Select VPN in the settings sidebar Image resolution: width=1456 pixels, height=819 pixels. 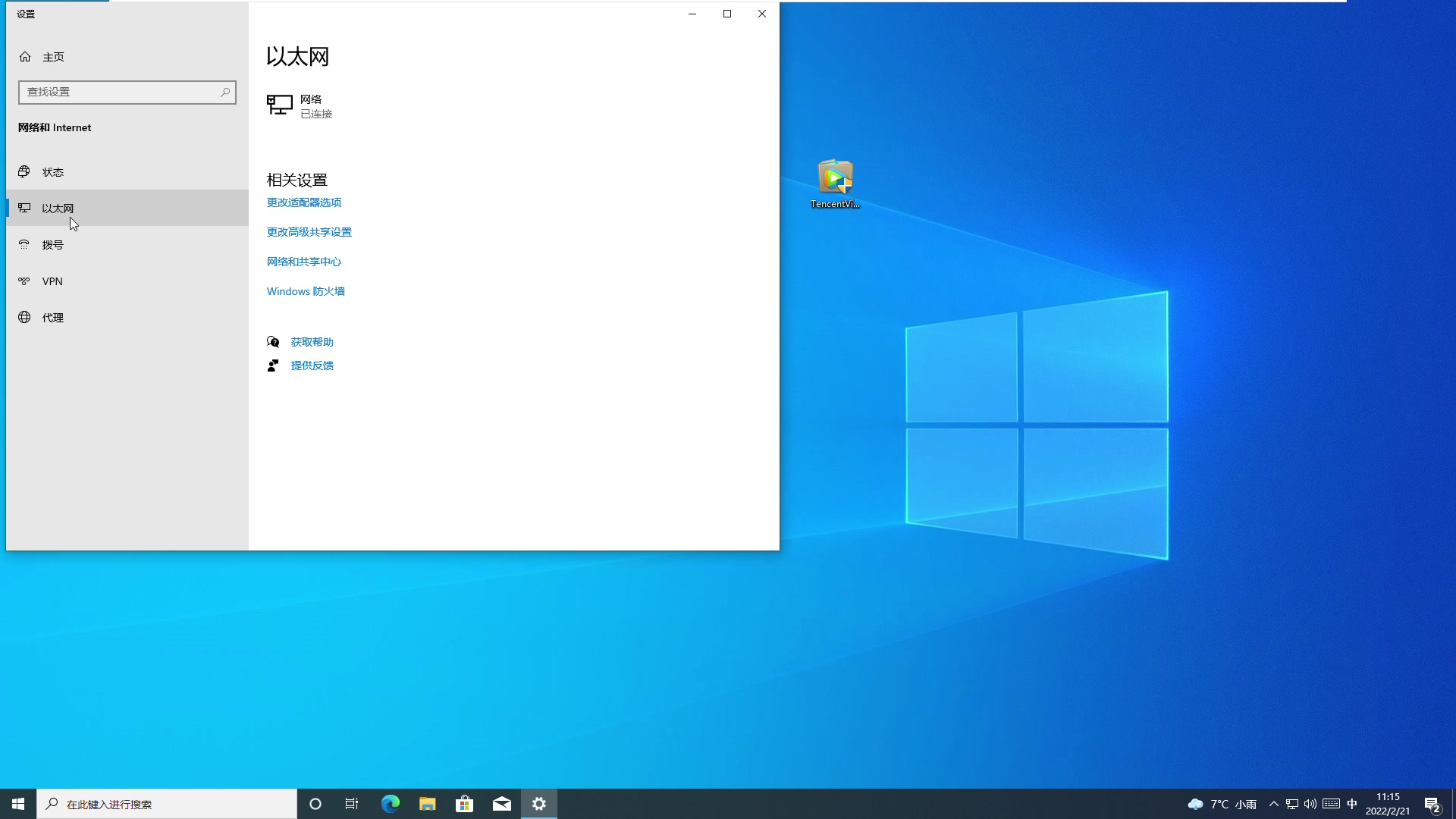[x=52, y=281]
